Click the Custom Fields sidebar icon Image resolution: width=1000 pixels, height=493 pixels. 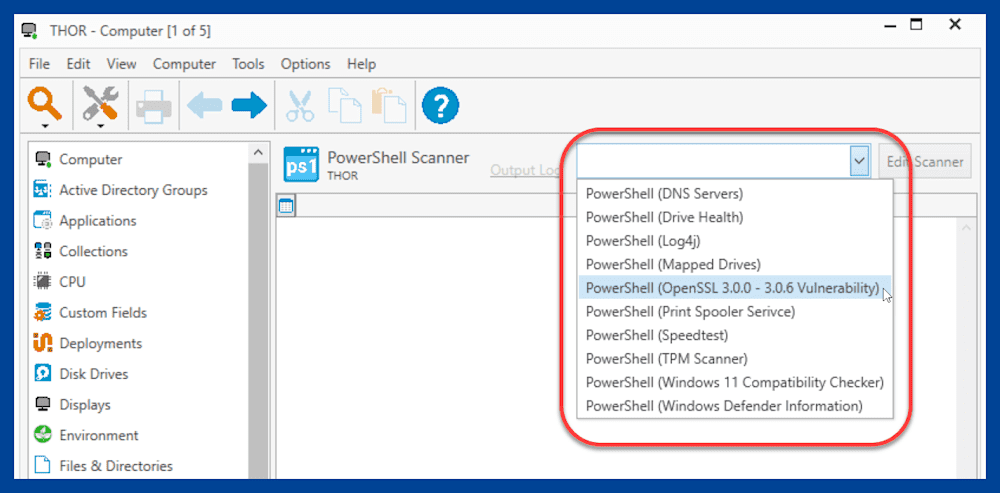point(42,313)
